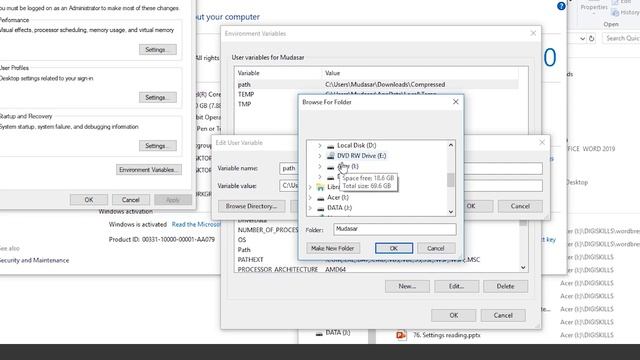Cancel the Environment Variables dialog
Viewport: 640px width, 360px height.
tap(503, 316)
